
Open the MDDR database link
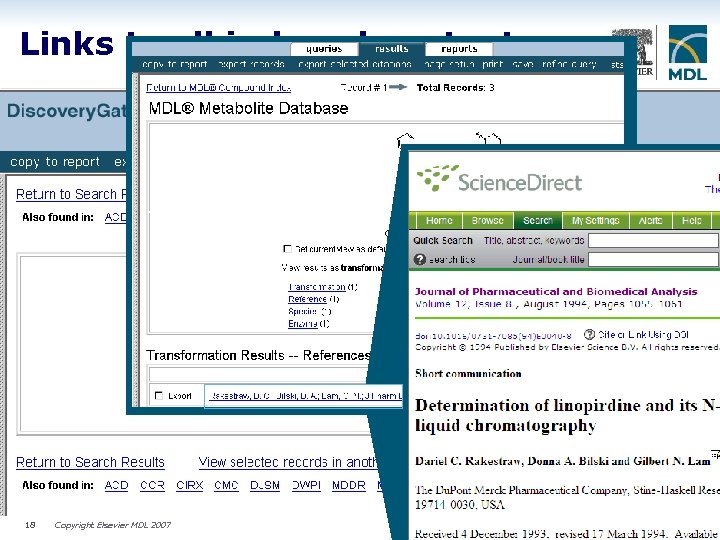coord(349,485)
